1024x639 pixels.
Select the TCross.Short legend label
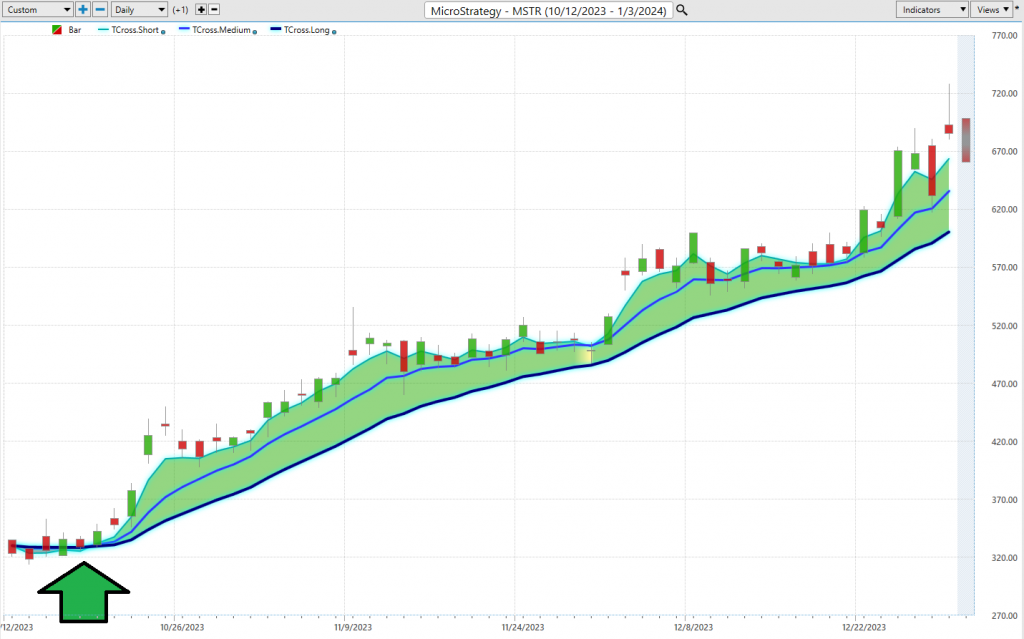(x=135, y=30)
